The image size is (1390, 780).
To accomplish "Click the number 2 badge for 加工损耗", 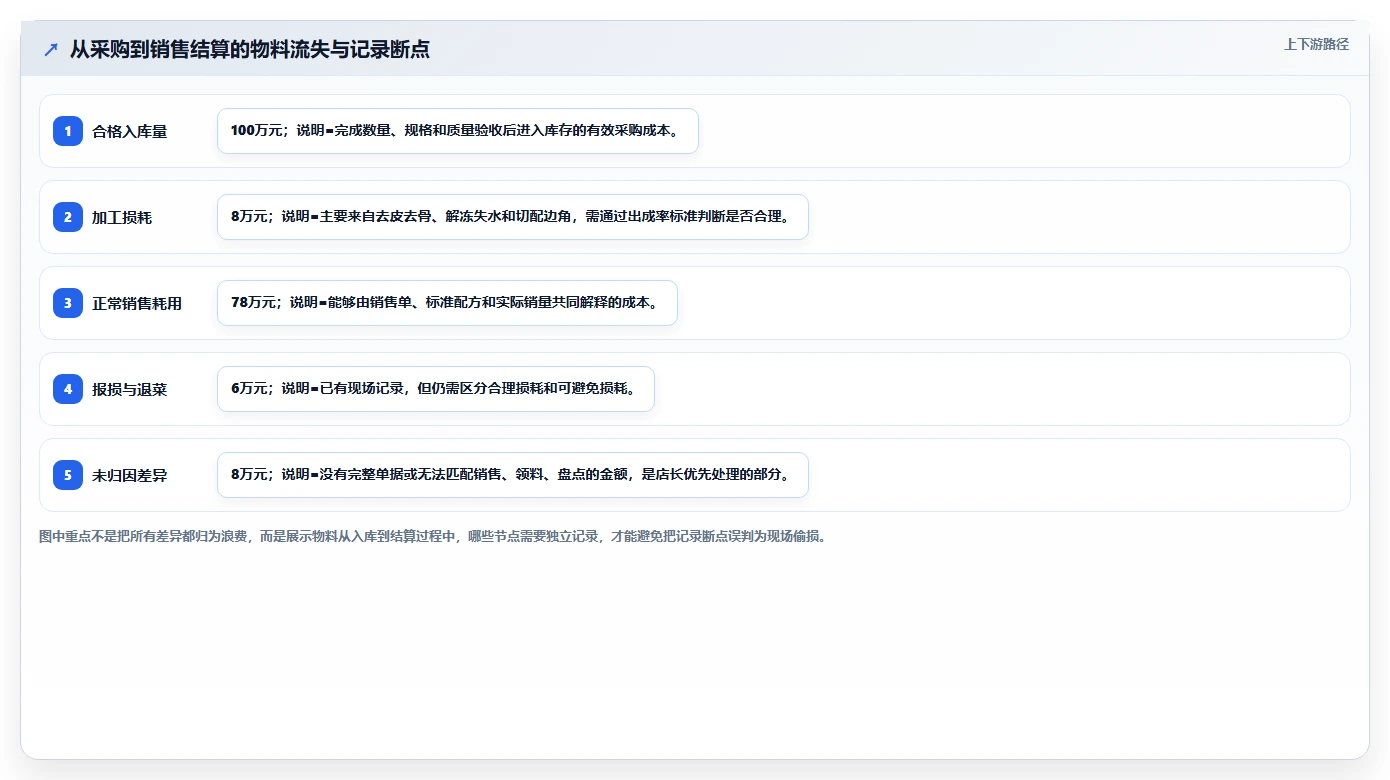I will [x=68, y=217].
